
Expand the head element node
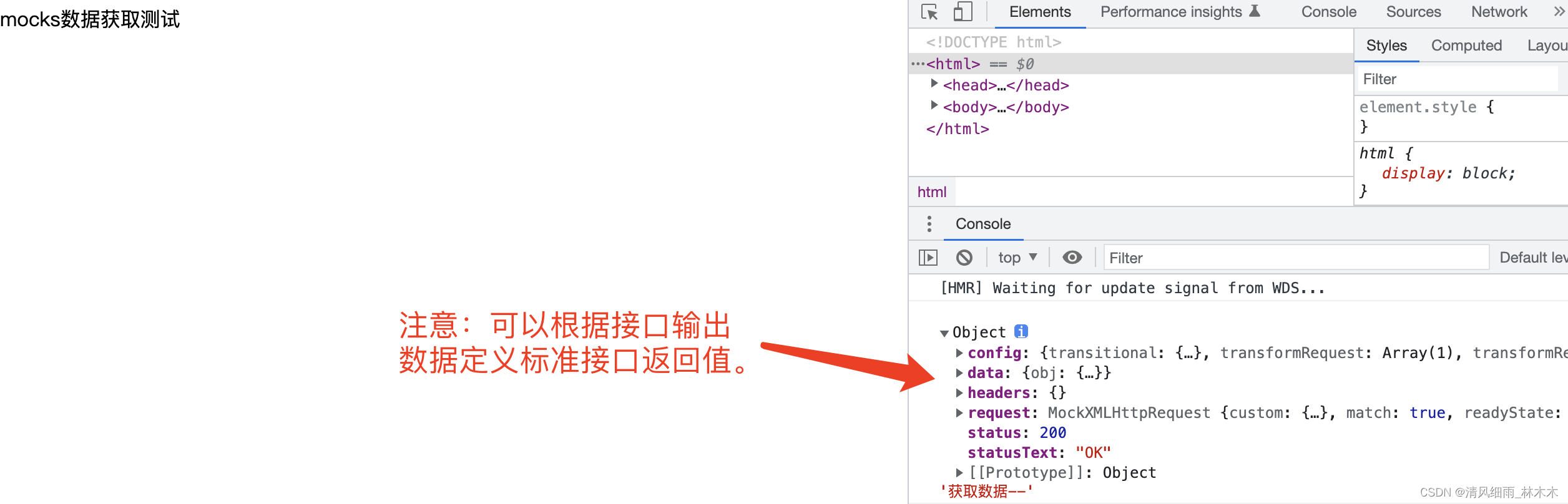pyautogui.click(x=934, y=83)
